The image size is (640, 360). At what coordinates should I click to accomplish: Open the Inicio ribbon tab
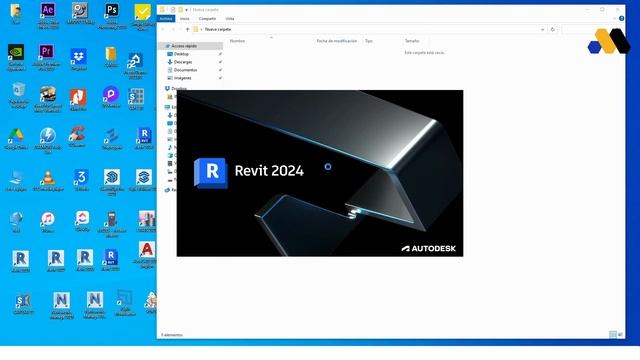click(185, 19)
